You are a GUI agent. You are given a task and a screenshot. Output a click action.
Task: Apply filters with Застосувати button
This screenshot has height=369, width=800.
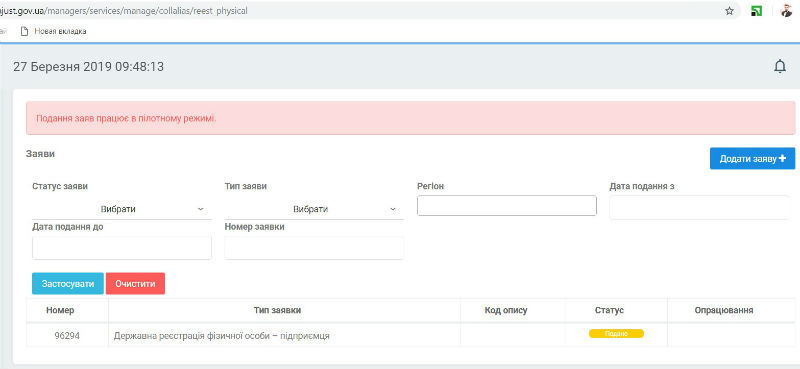(x=68, y=284)
